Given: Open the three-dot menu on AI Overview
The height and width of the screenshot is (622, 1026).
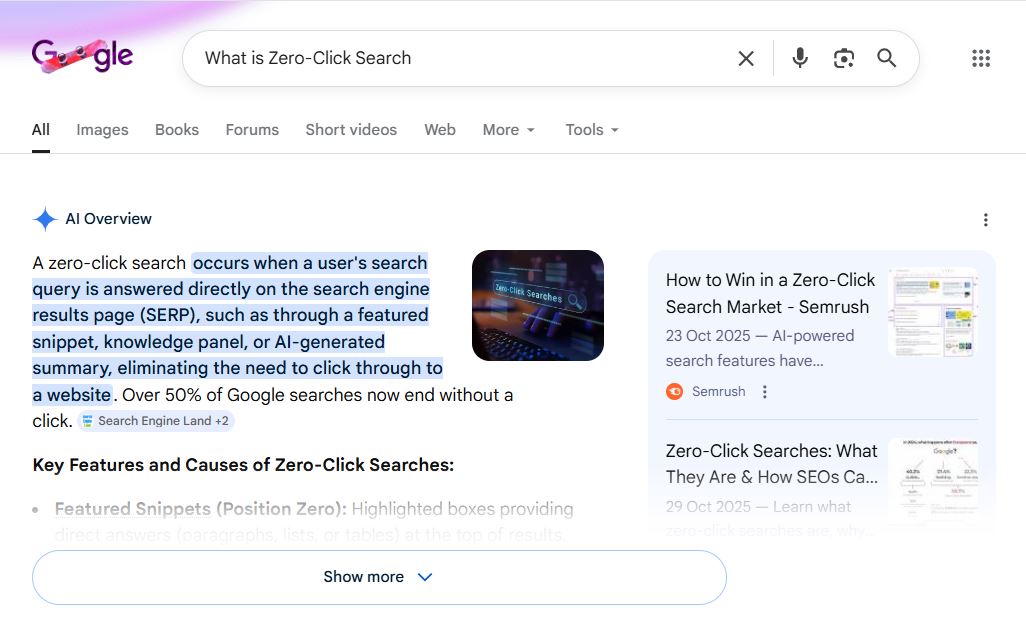Looking at the screenshot, I should click(x=986, y=219).
